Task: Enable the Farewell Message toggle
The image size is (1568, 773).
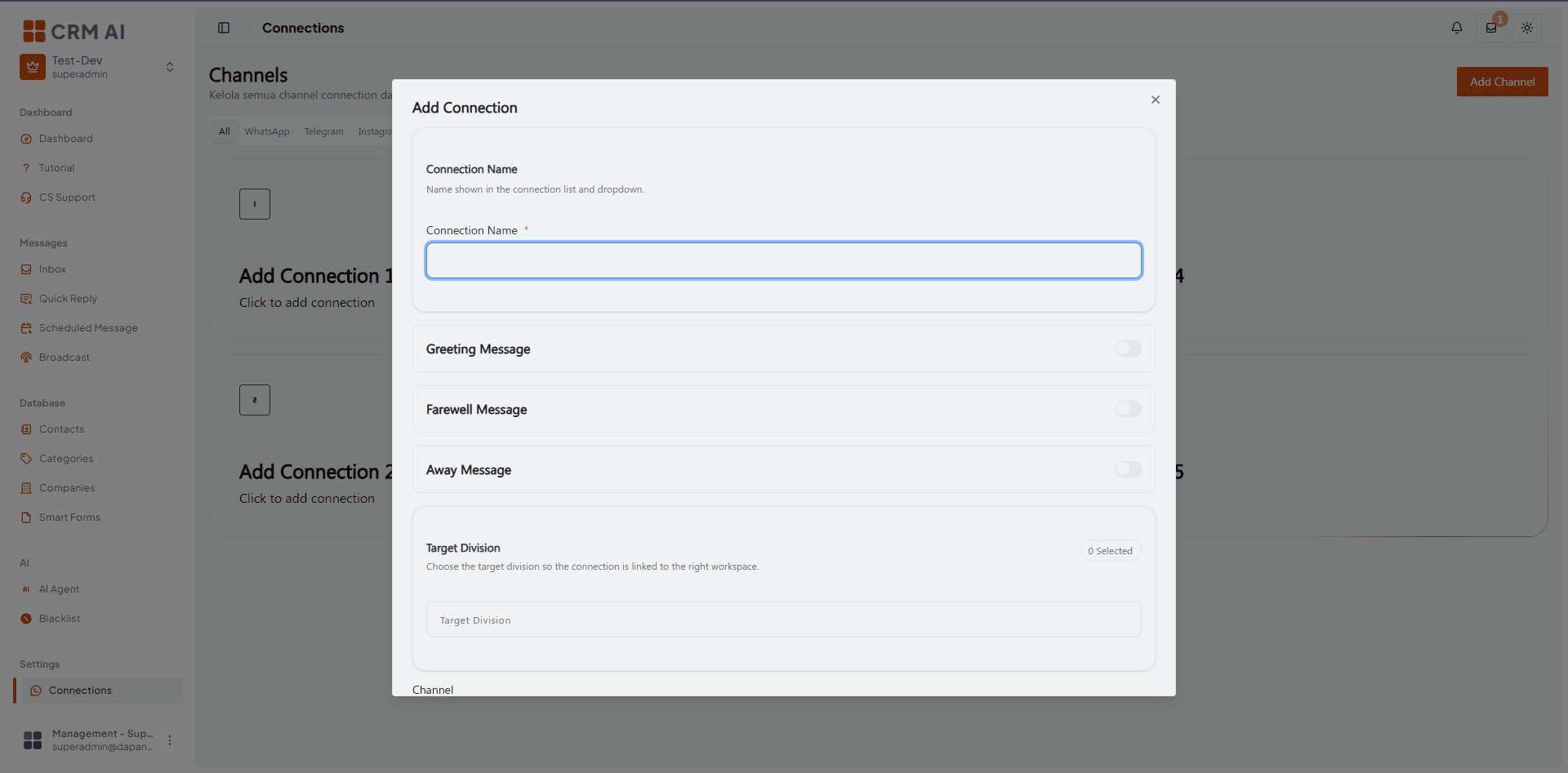Action: click(x=1129, y=409)
